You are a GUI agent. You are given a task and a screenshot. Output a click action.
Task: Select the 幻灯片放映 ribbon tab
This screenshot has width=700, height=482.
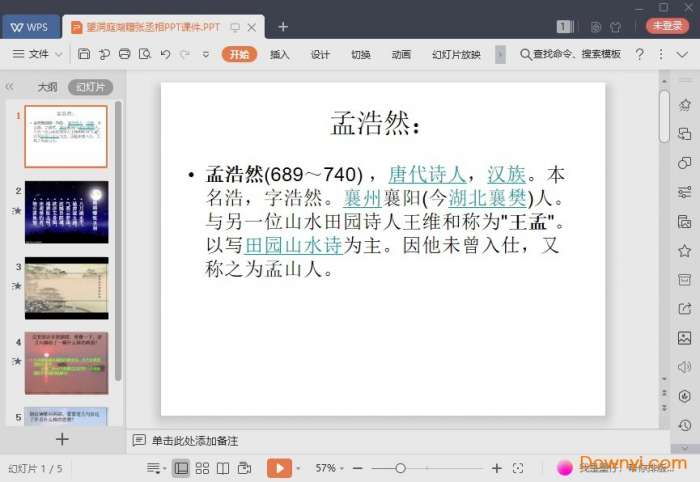pyautogui.click(x=456, y=54)
